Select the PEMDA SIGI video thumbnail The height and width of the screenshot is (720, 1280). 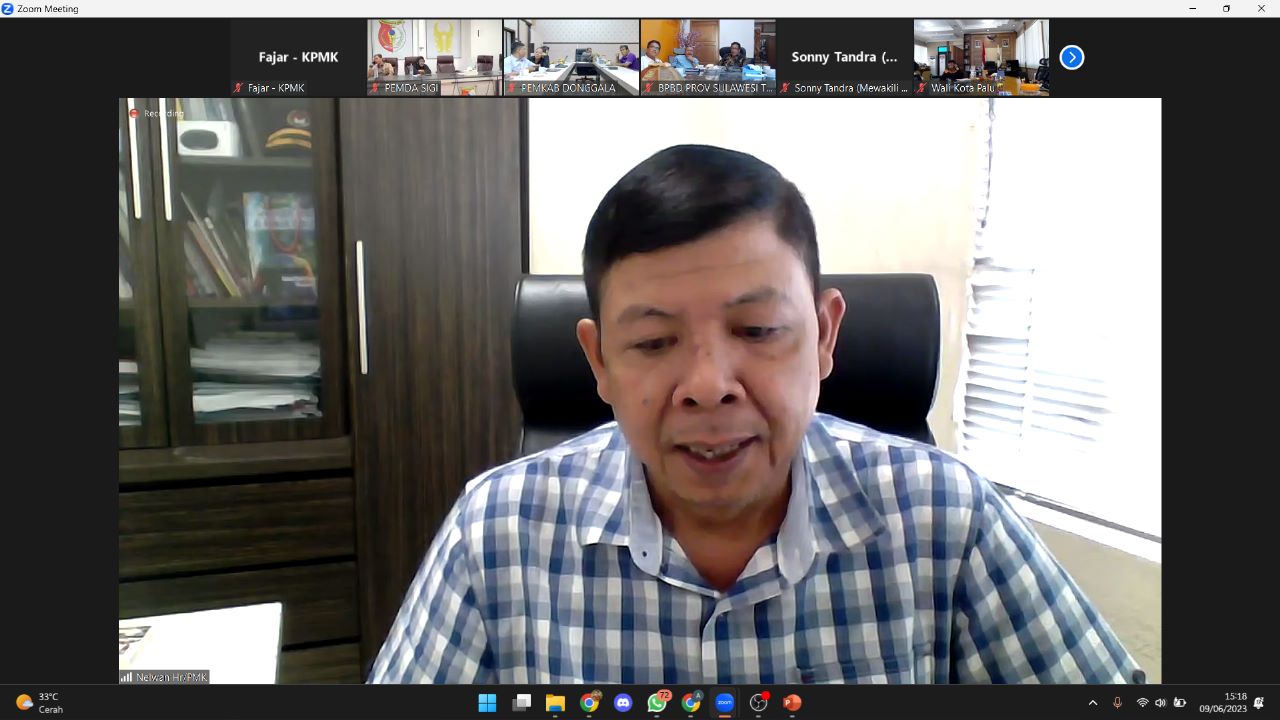[x=434, y=58]
